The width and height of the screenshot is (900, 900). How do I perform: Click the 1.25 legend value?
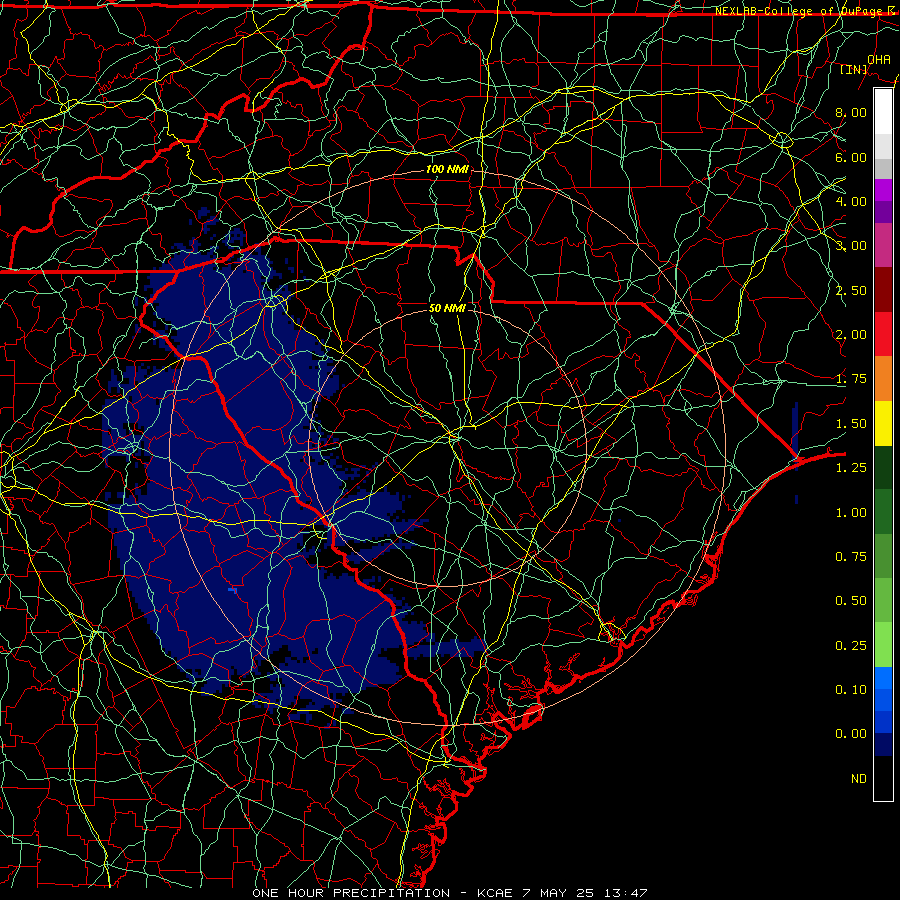[851, 468]
